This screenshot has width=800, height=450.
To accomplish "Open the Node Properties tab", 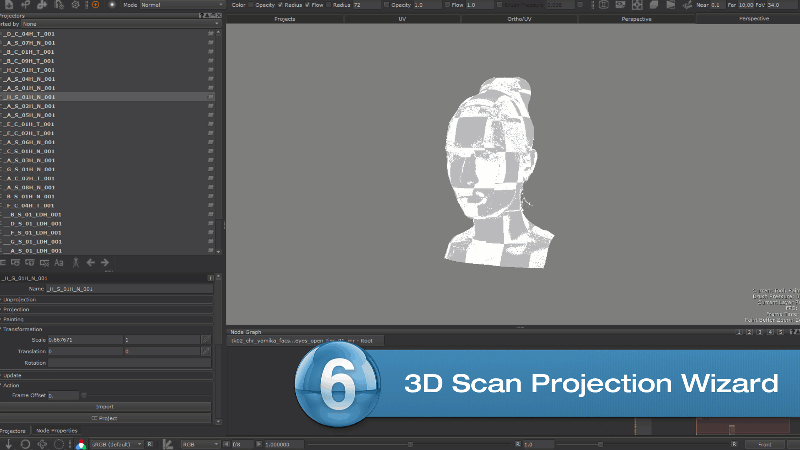I will point(57,430).
